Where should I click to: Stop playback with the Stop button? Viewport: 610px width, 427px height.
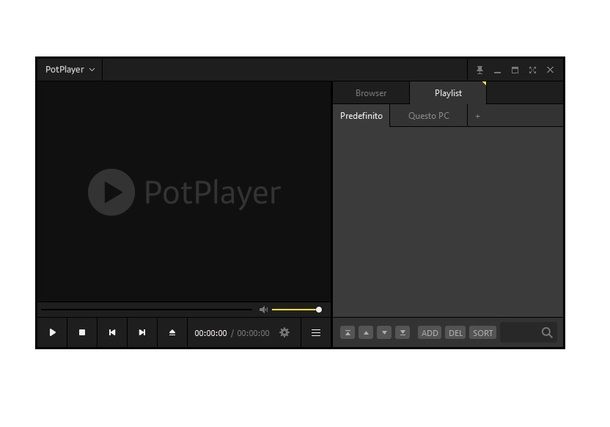(82, 333)
